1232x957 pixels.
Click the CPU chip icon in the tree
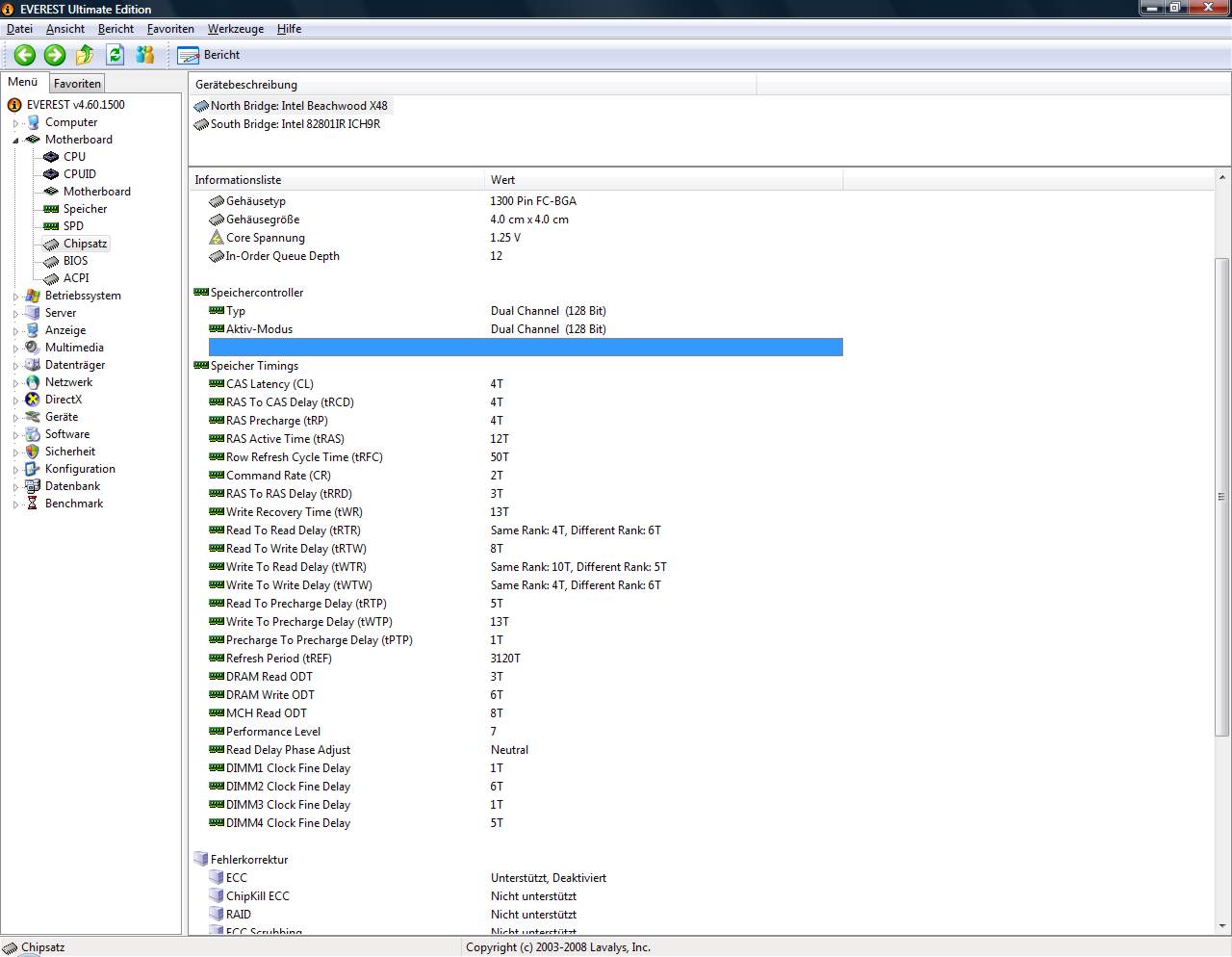click(51, 157)
